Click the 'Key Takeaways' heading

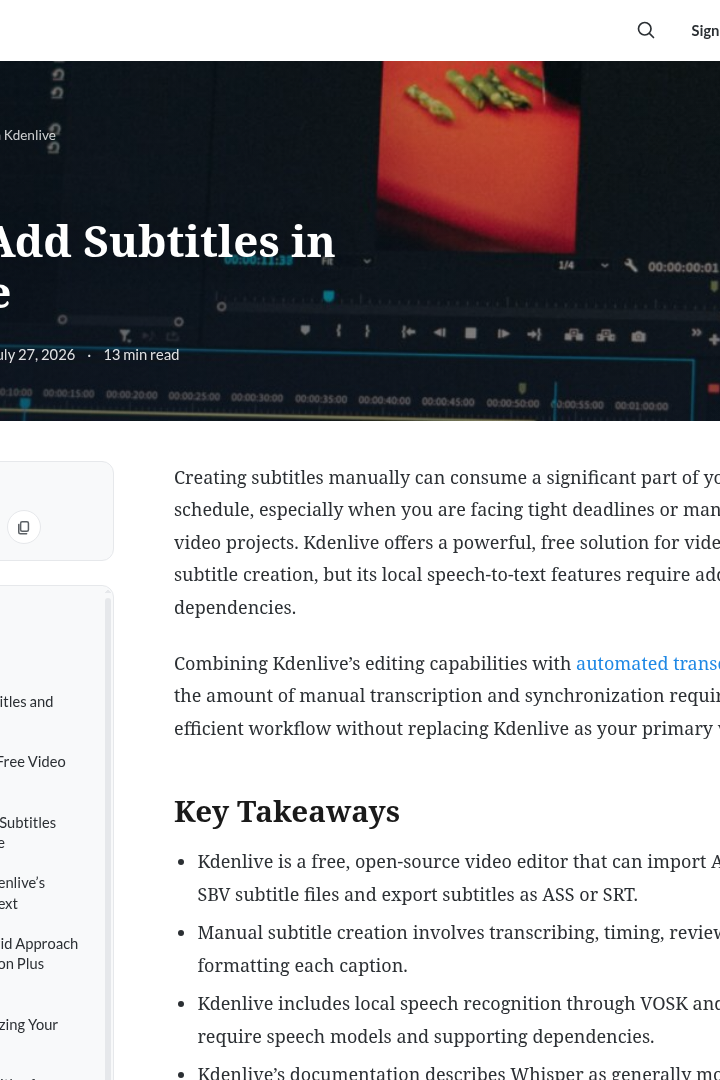(x=287, y=811)
